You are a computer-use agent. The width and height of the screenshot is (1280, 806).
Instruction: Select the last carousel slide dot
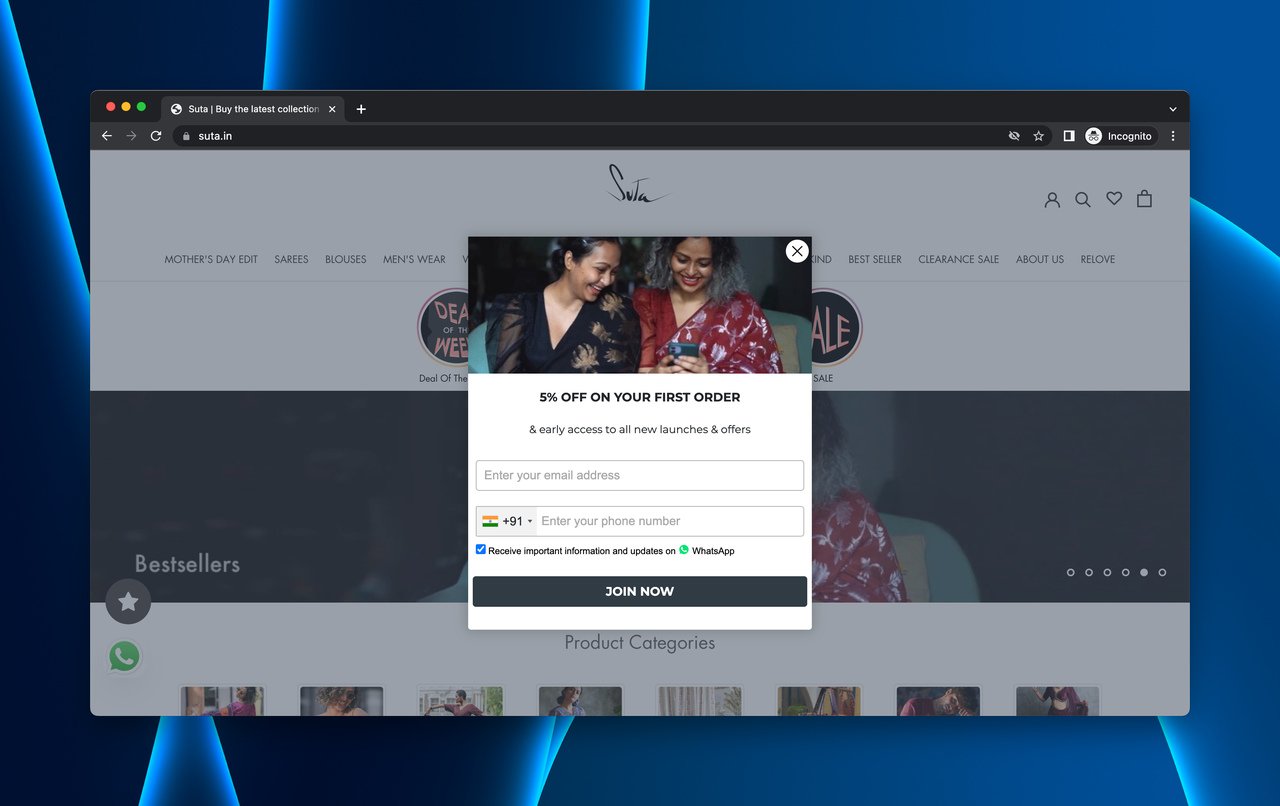coord(1162,572)
